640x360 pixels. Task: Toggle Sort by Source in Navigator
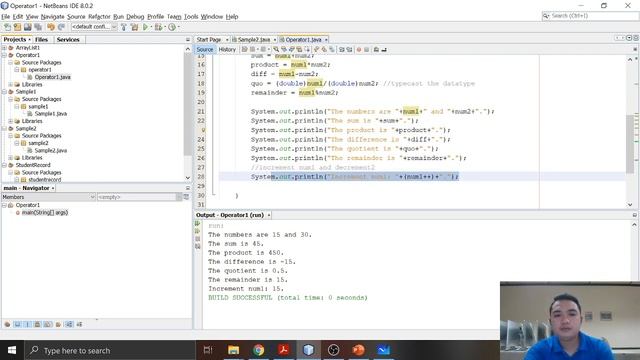click(x=79, y=324)
